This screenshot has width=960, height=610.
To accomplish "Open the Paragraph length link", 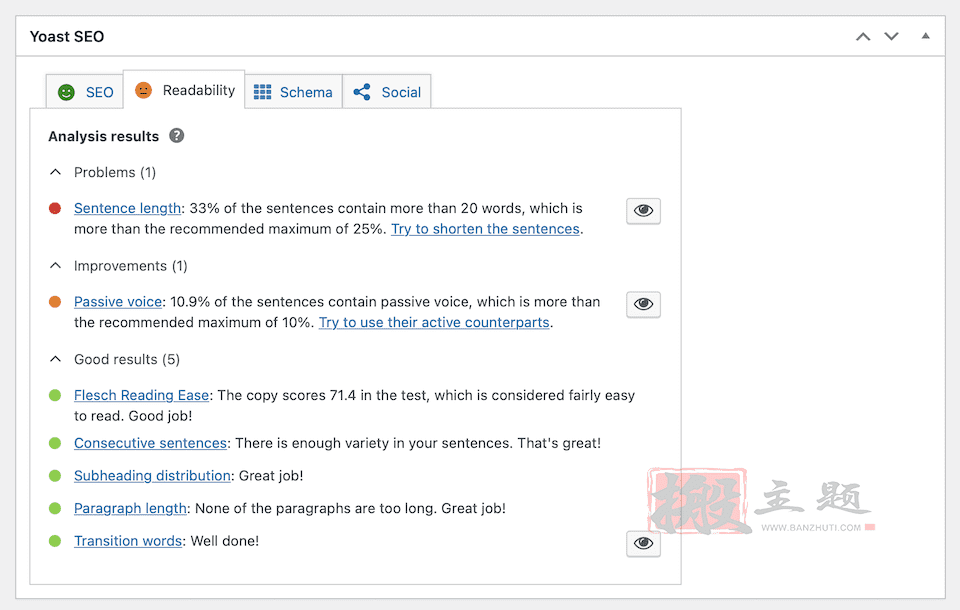I will (130, 508).
